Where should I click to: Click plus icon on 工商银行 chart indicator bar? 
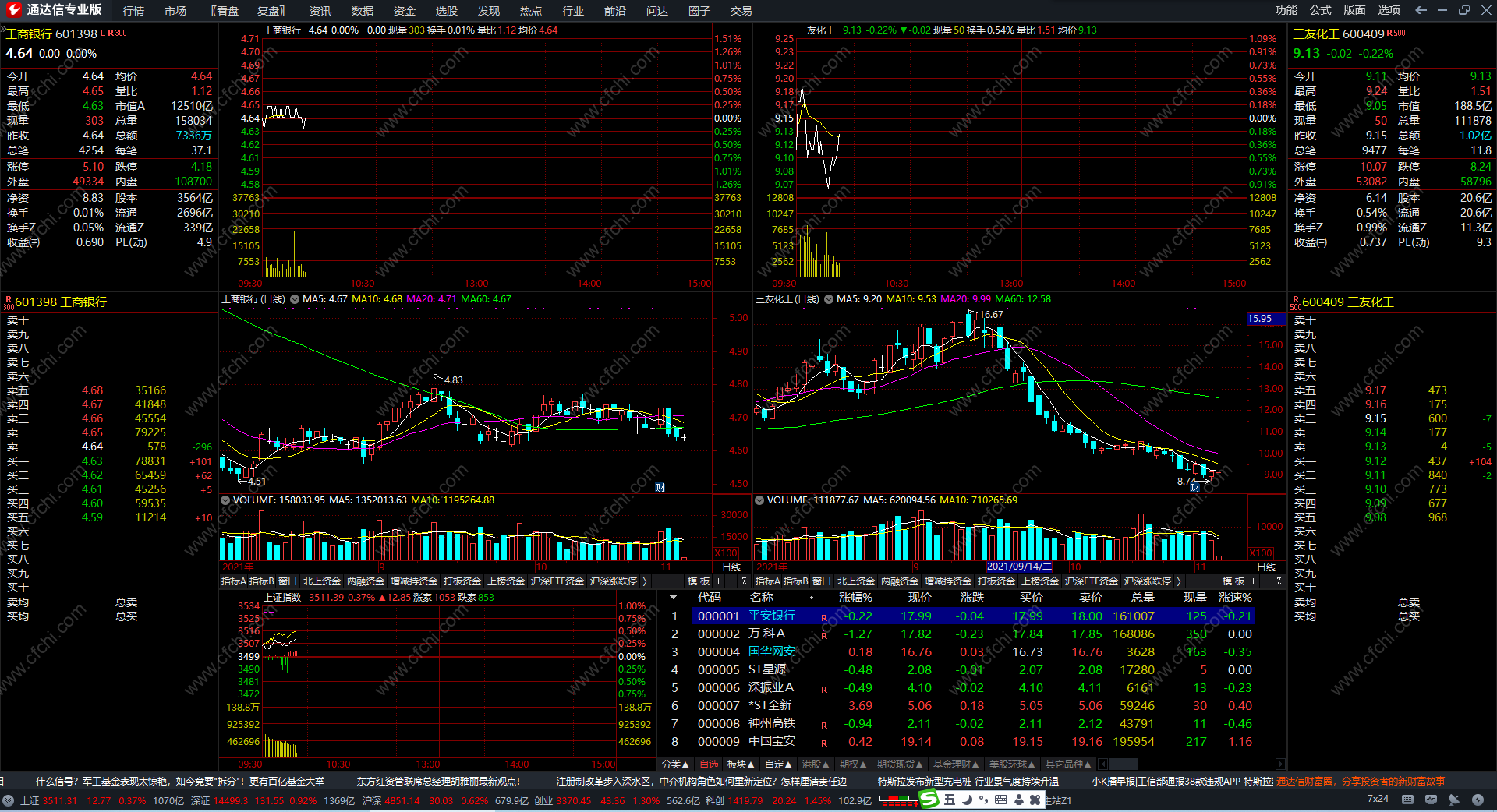click(x=718, y=581)
